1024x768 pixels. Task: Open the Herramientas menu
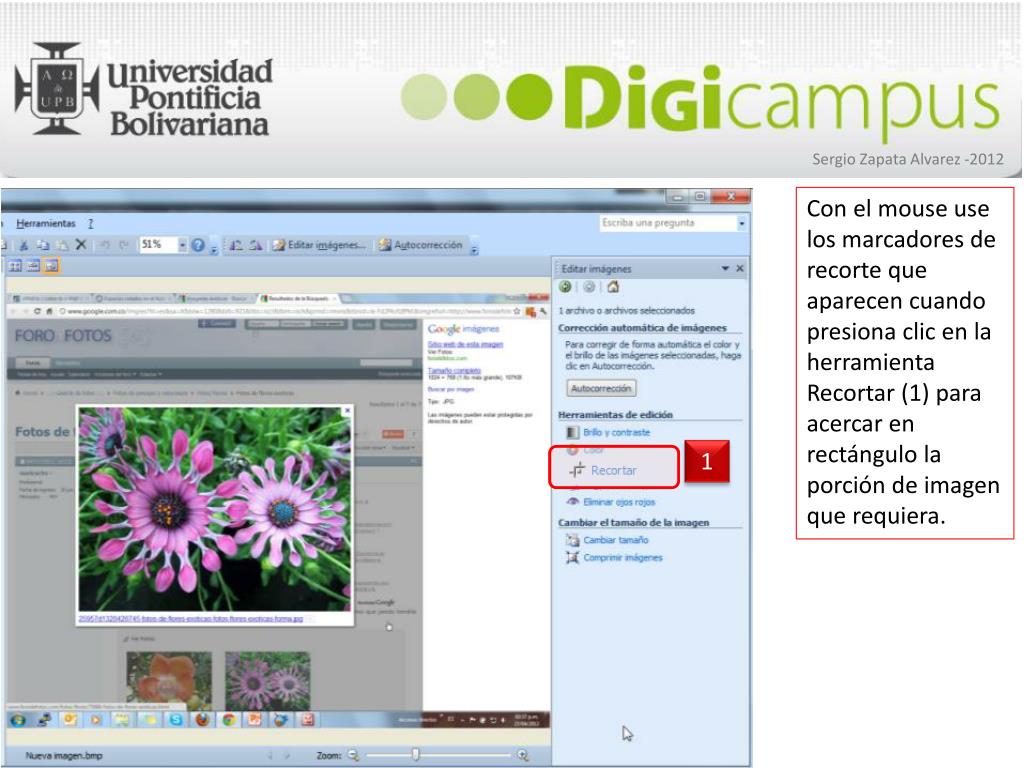pyautogui.click(x=46, y=223)
